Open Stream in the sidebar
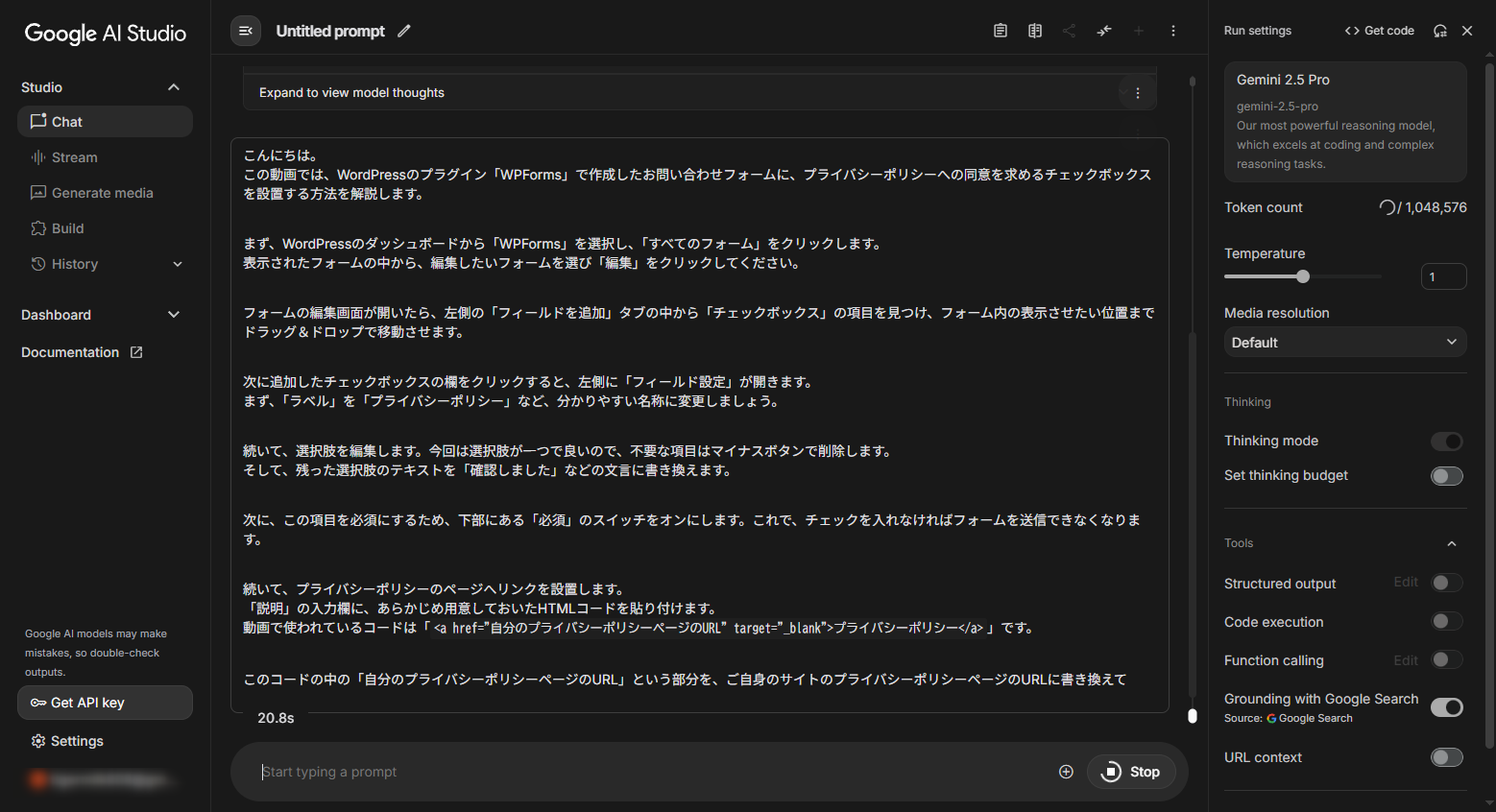1496x812 pixels. coord(105,157)
